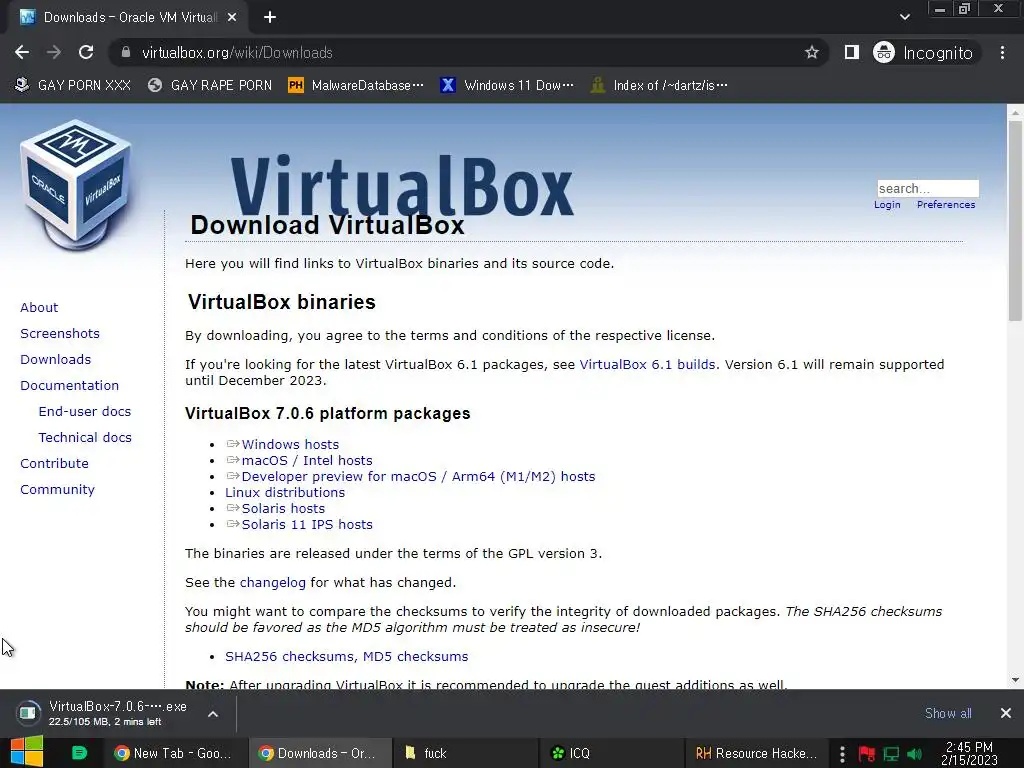1024x768 pixels.
Task: Open the tab search chevron
Action: pyautogui.click(x=904, y=17)
